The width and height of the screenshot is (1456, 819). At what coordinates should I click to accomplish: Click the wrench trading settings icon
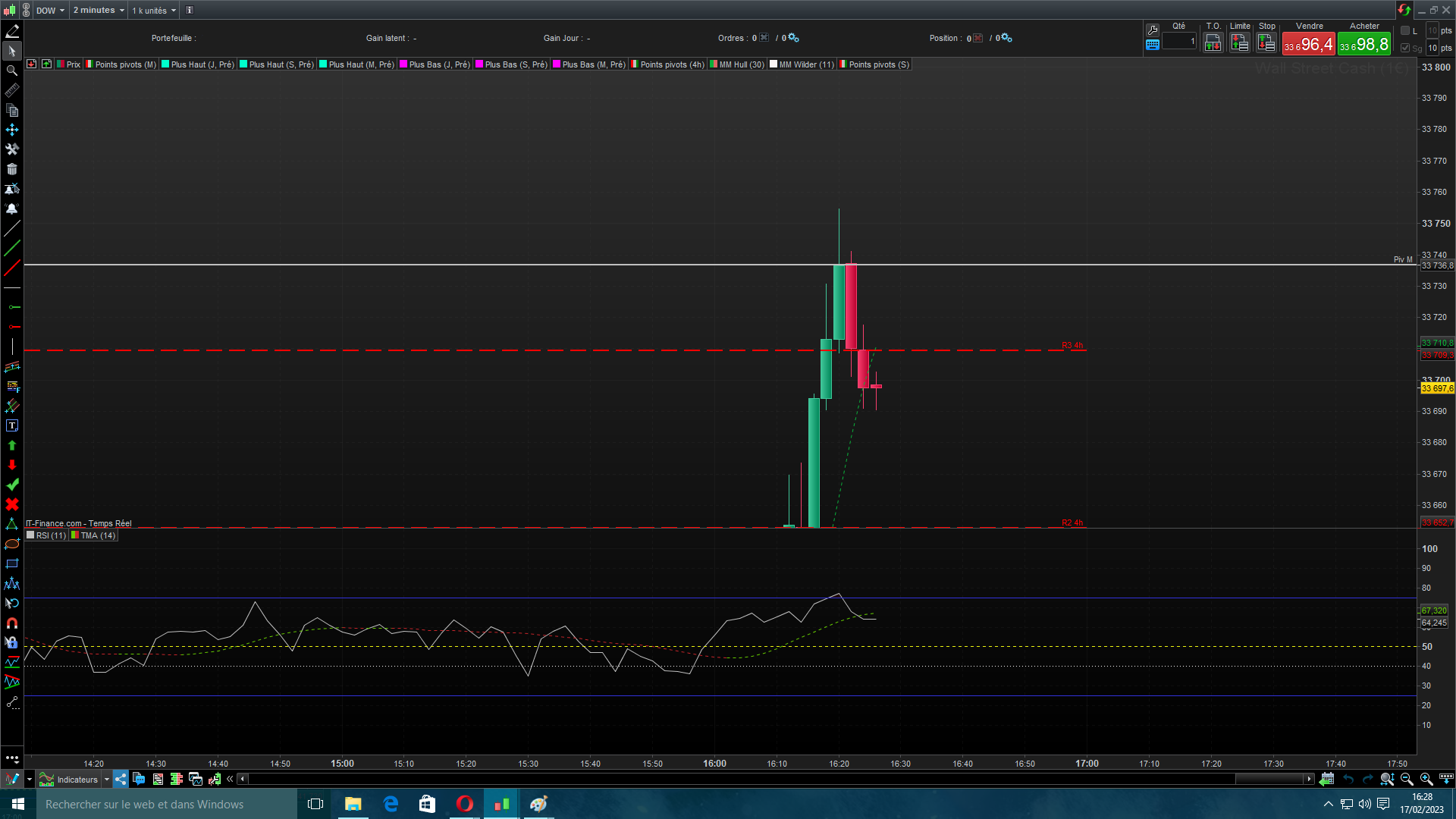pos(1153,30)
